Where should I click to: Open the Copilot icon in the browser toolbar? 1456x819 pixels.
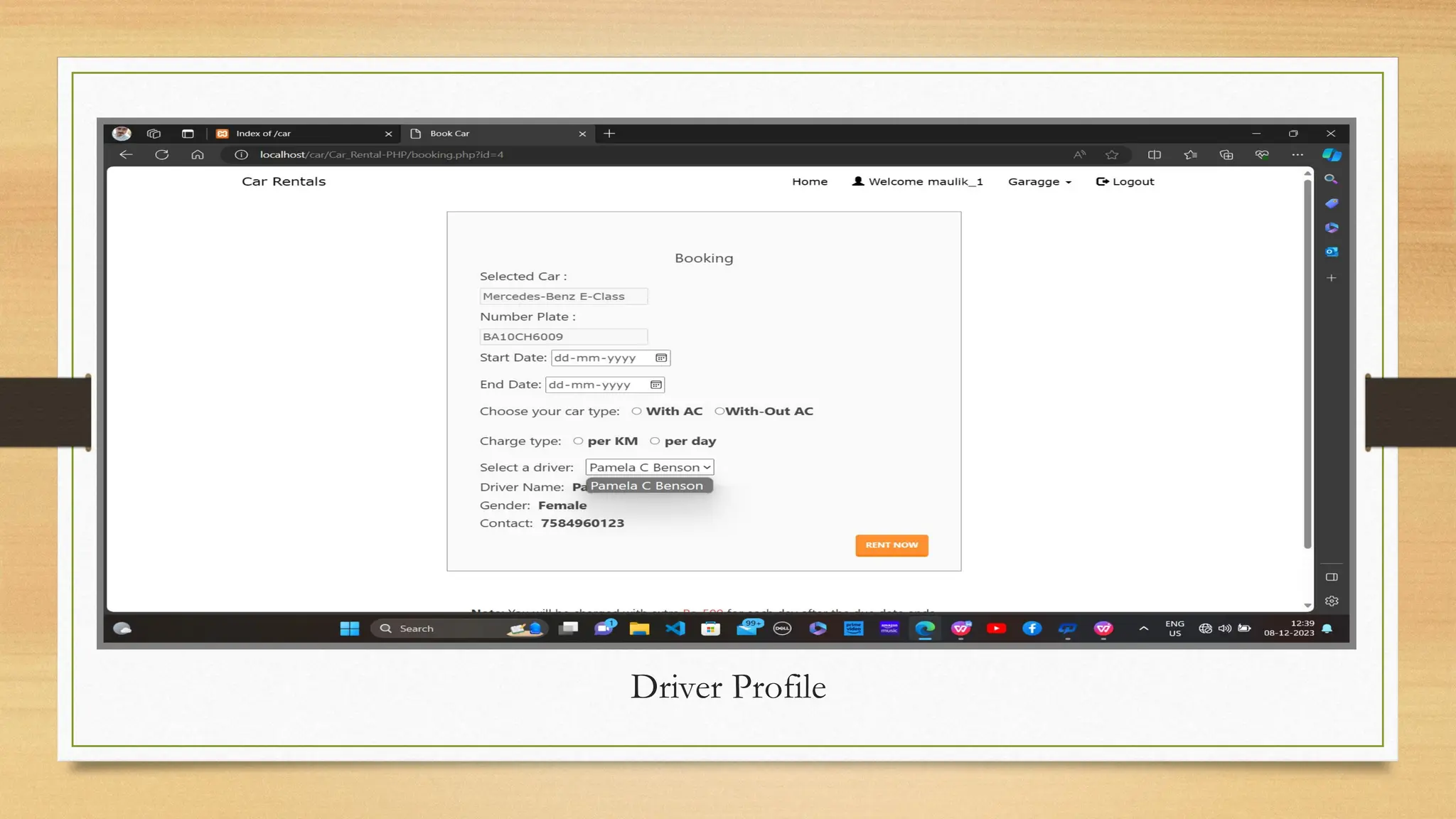coord(1332,154)
